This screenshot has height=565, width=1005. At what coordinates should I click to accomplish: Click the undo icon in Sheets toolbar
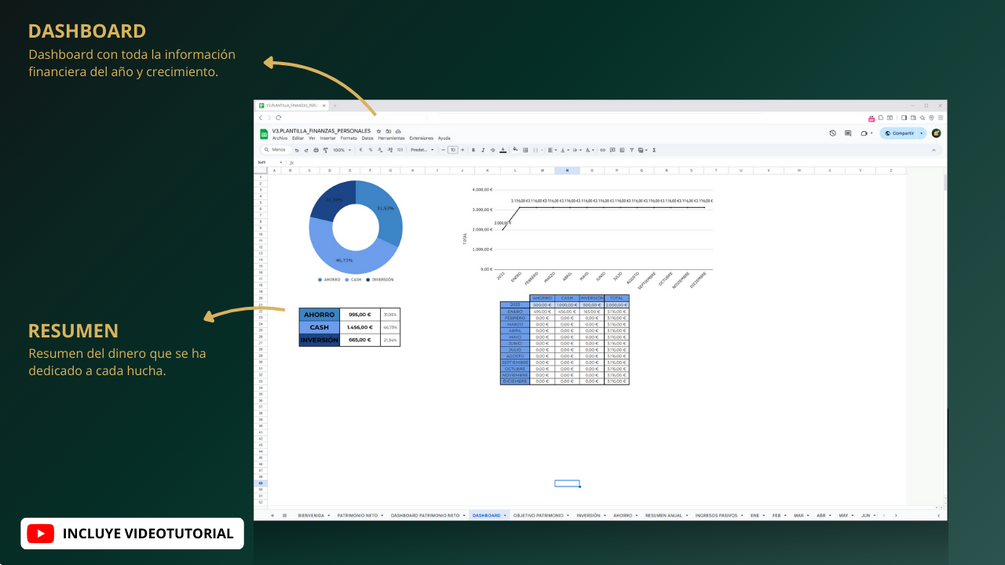tap(297, 150)
